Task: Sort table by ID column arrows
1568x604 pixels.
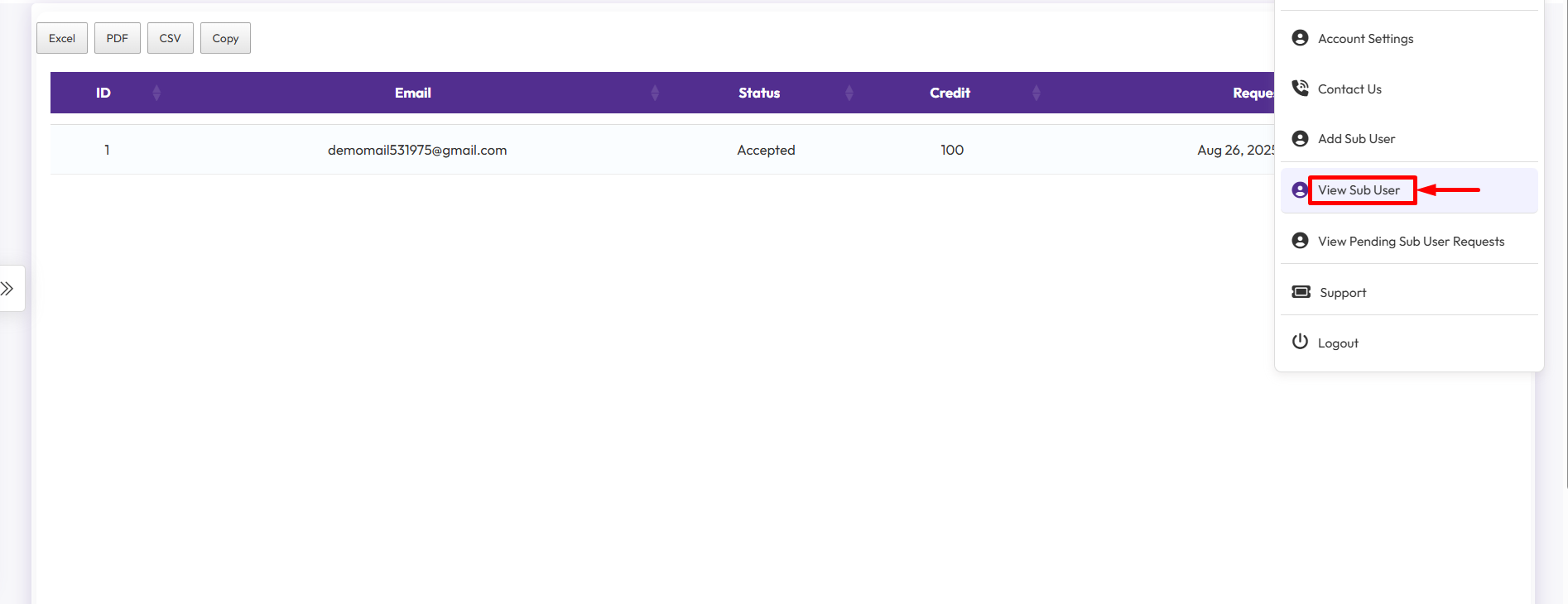Action: pyautogui.click(x=156, y=93)
